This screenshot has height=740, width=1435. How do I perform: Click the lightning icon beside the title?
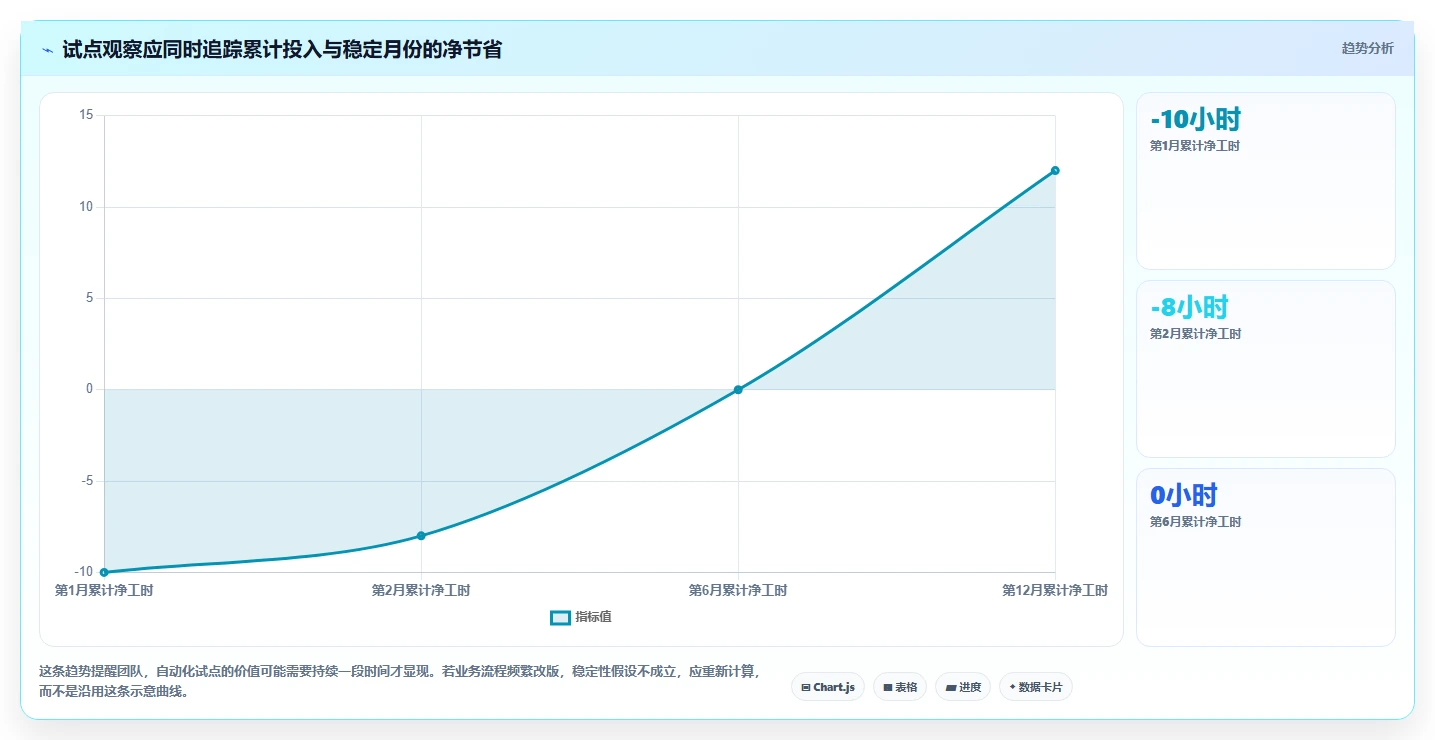pyautogui.click(x=48, y=50)
